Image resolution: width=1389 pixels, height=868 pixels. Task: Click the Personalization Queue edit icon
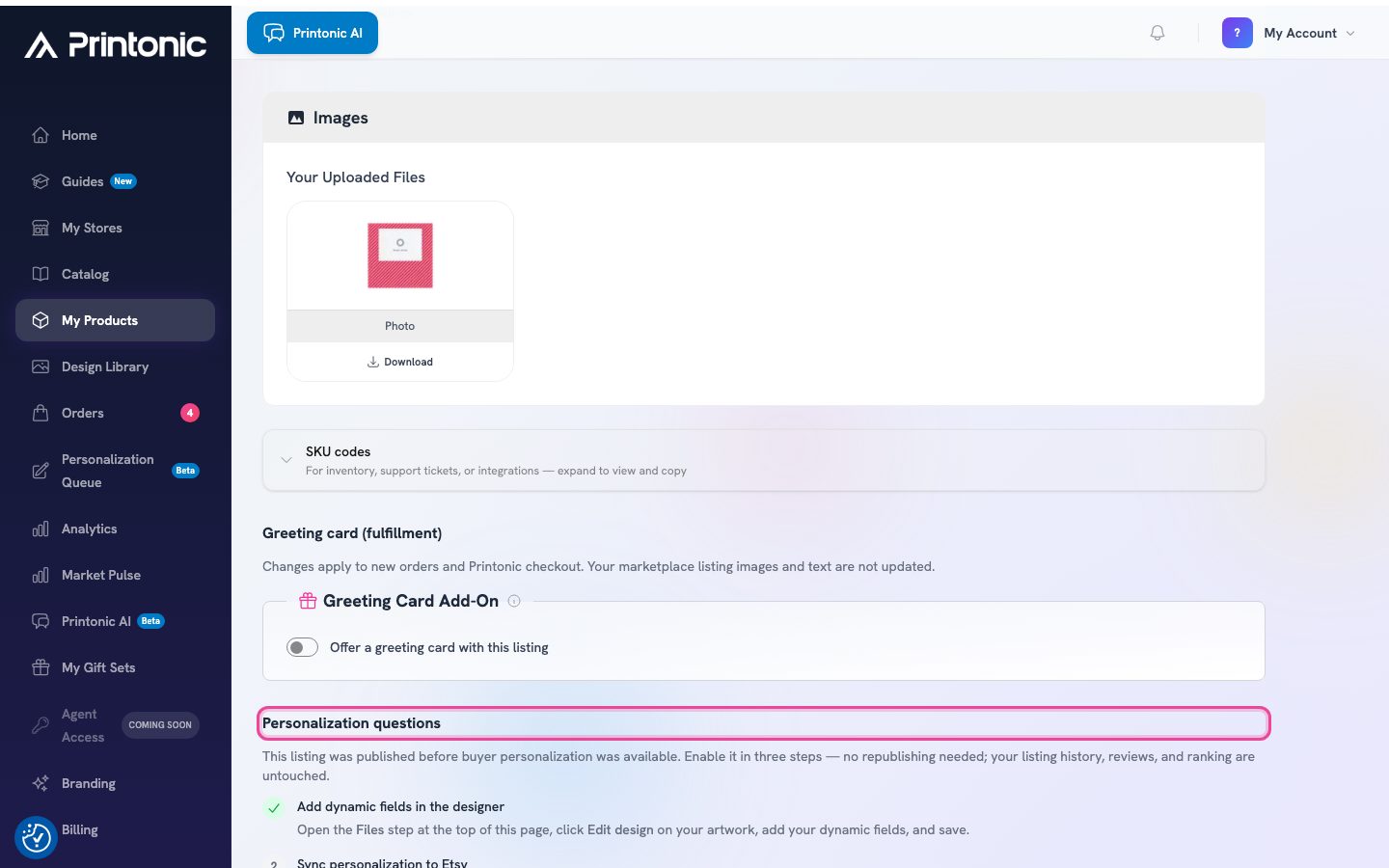41,471
